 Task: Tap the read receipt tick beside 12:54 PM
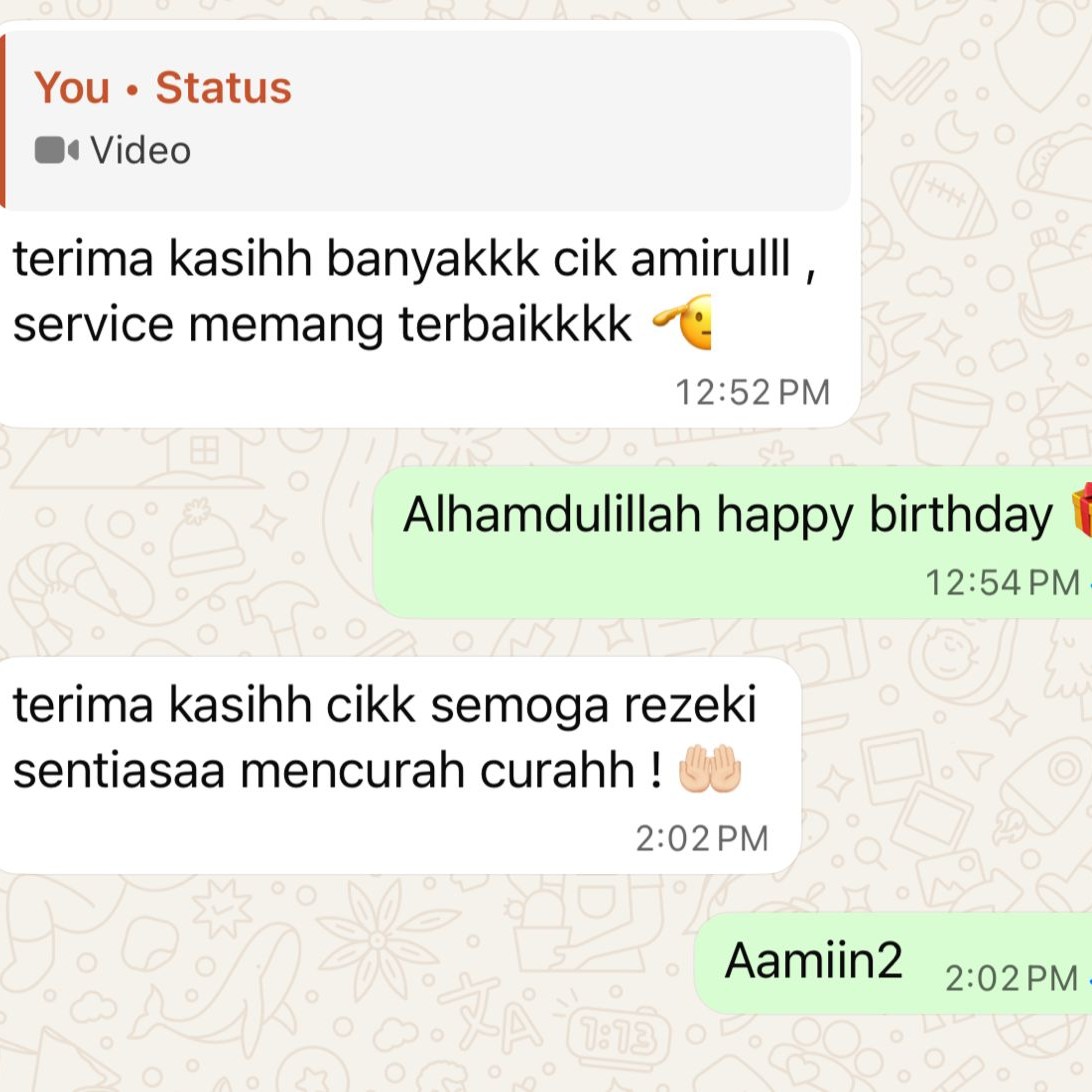click(1088, 583)
